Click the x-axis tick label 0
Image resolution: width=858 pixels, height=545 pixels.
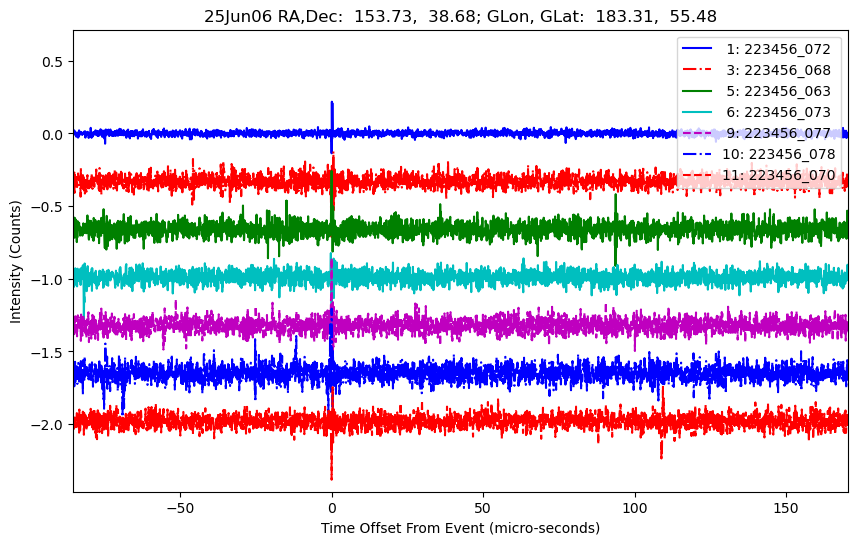332,508
